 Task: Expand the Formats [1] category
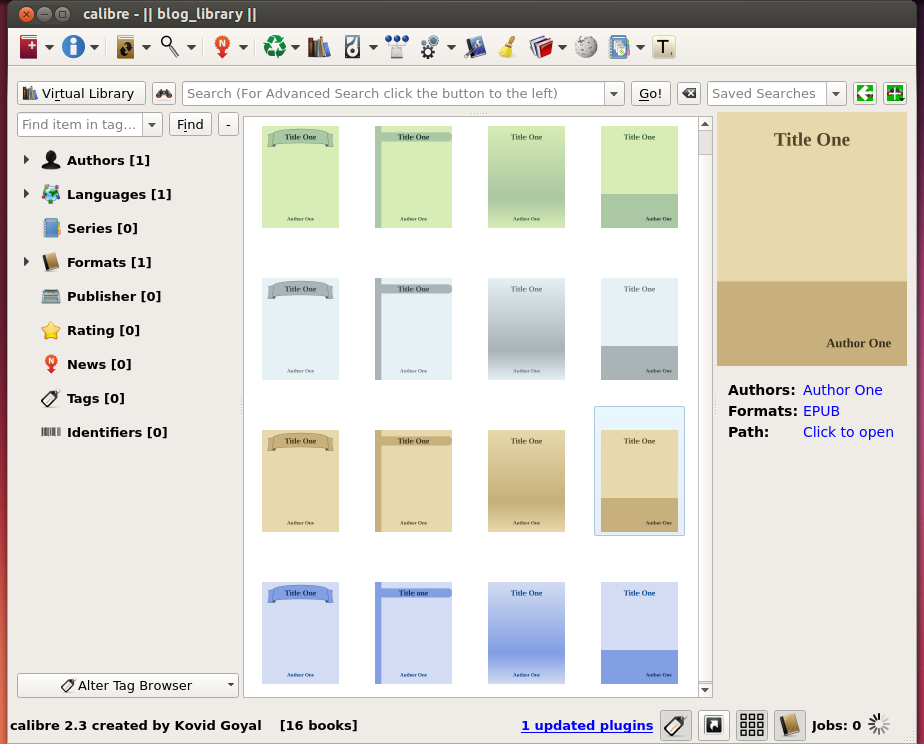[26, 262]
